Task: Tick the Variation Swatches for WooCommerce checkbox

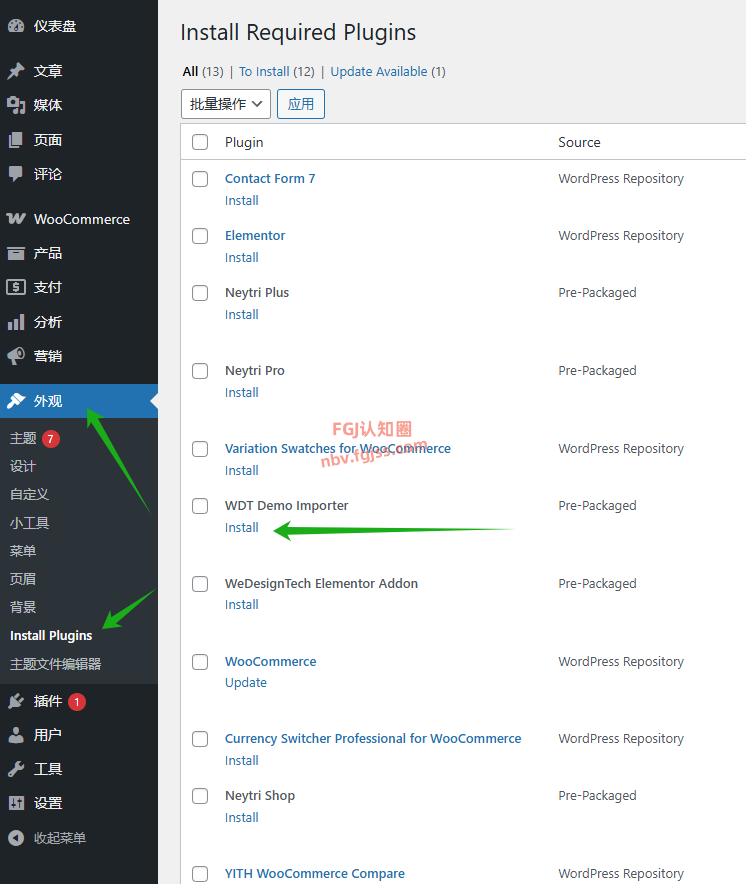Action: pos(200,449)
